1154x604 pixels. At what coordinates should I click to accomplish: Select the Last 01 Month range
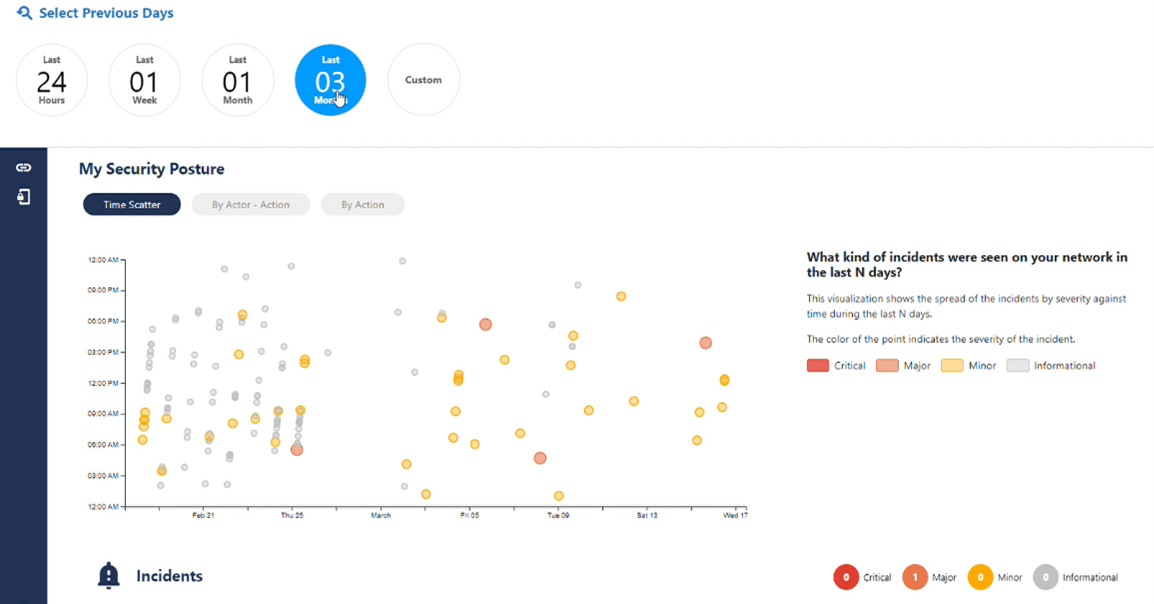[238, 80]
